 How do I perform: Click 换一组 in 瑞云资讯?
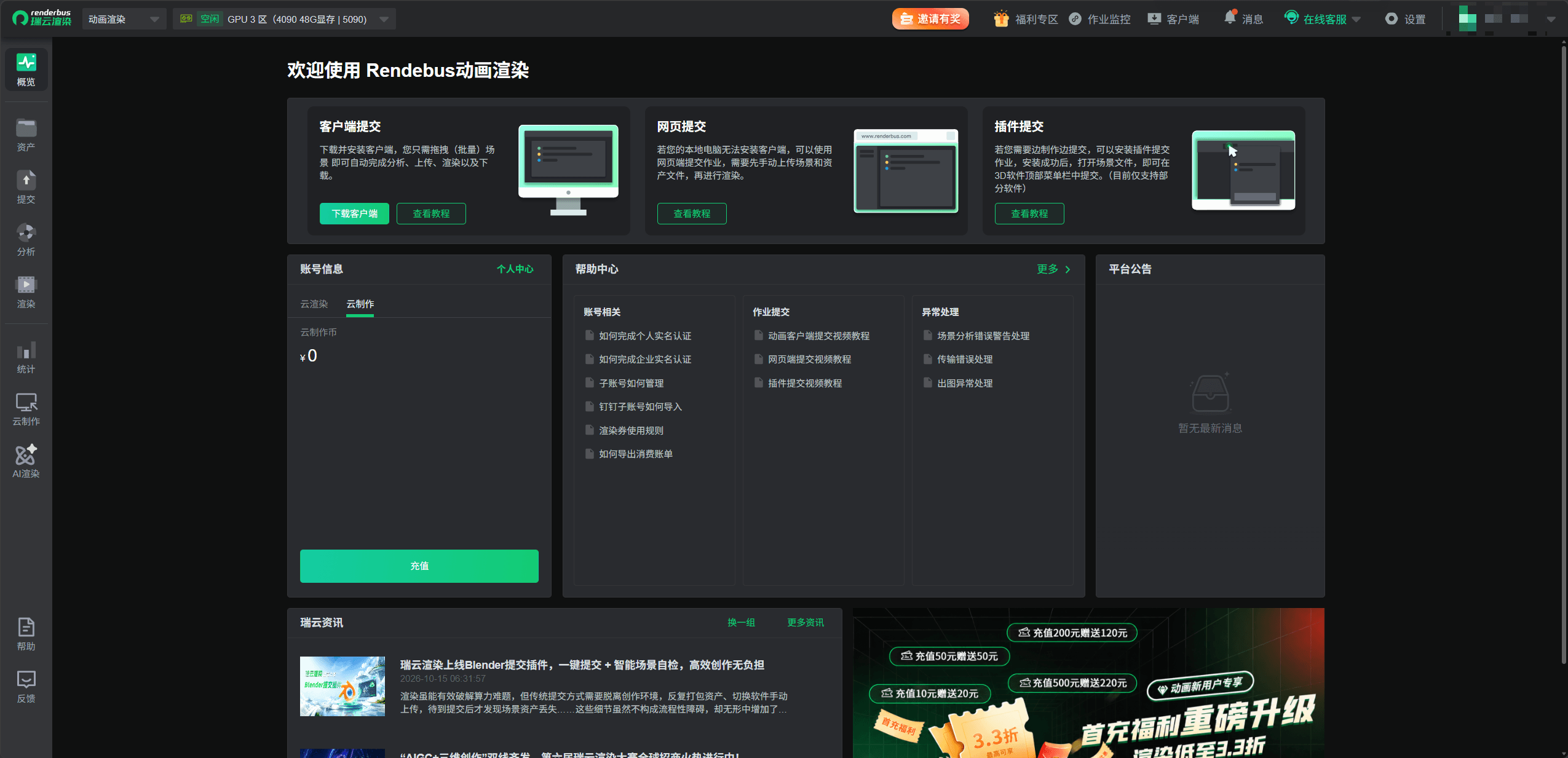pos(741,623)
